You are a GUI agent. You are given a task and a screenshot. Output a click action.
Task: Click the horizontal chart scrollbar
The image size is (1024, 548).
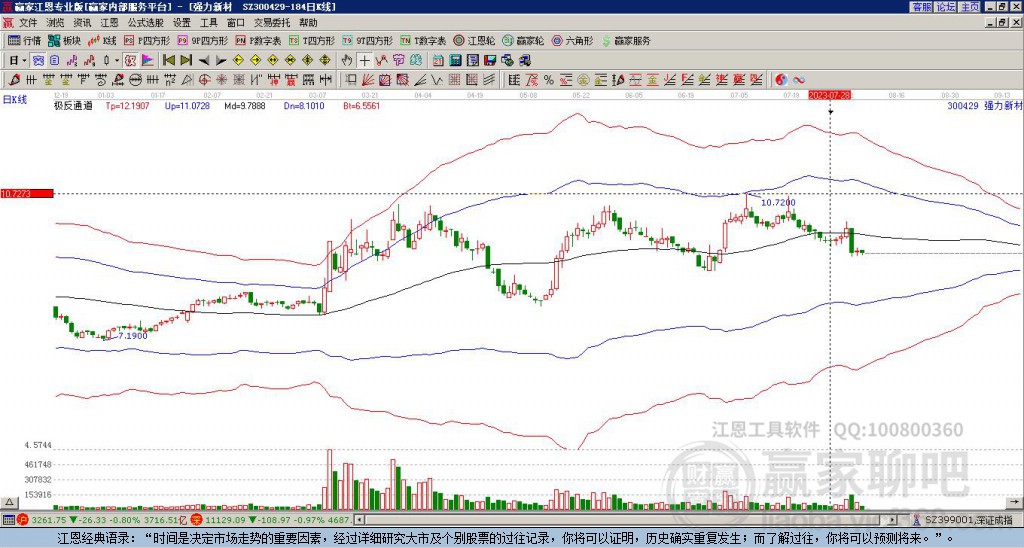pyautogui.click(x=625, y=520)
